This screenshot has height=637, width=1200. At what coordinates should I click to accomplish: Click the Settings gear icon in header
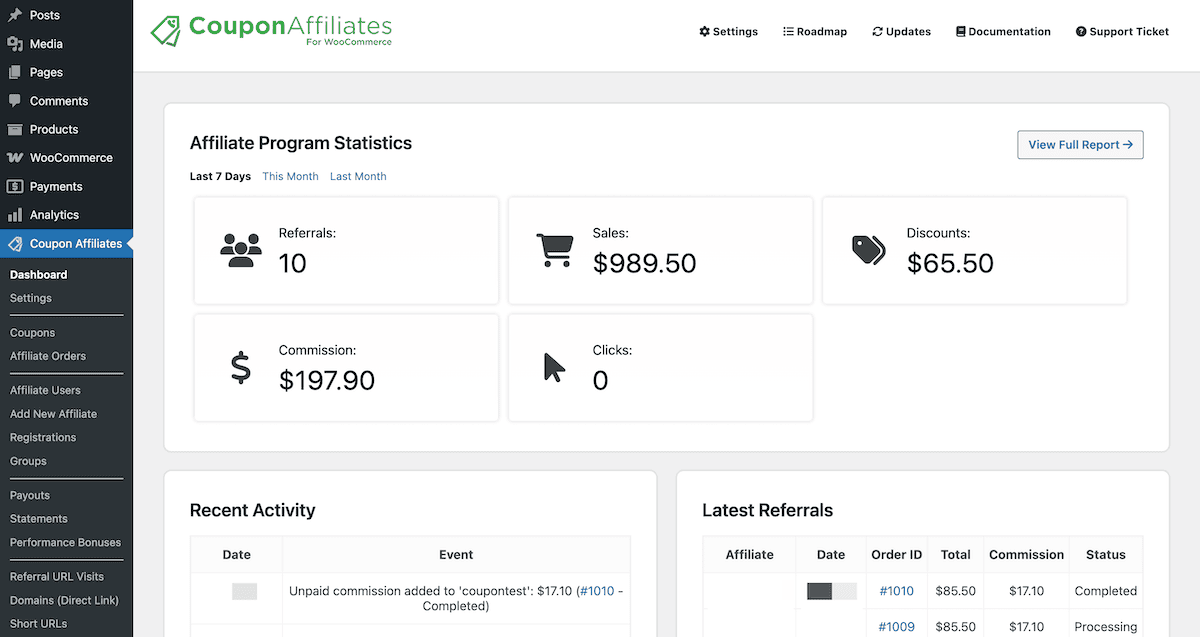pyautogui.click(x=704, y=31)
